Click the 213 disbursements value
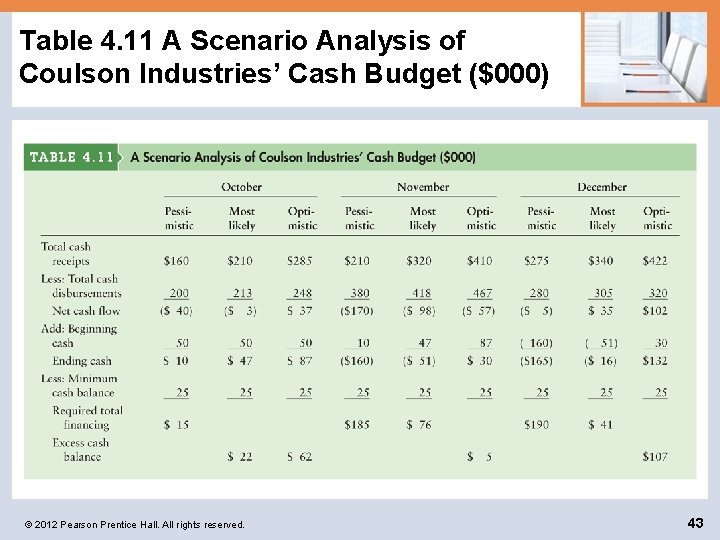This screenshot has height=540, width=720. [242, 293]
